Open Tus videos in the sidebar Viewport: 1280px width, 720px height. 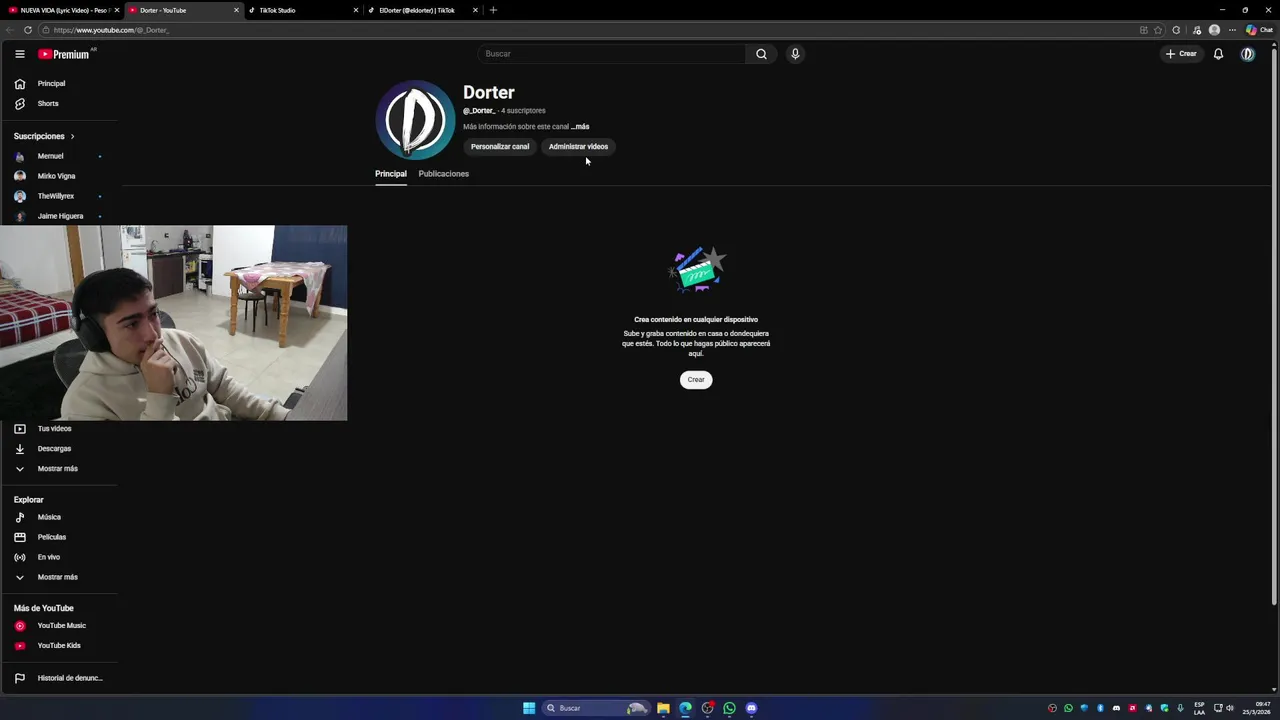(60, 429)
